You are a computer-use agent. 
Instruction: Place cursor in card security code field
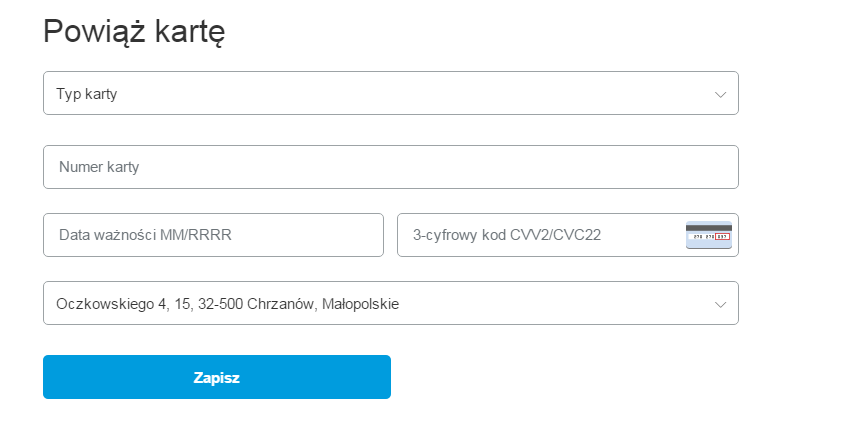tap(568, 235)
